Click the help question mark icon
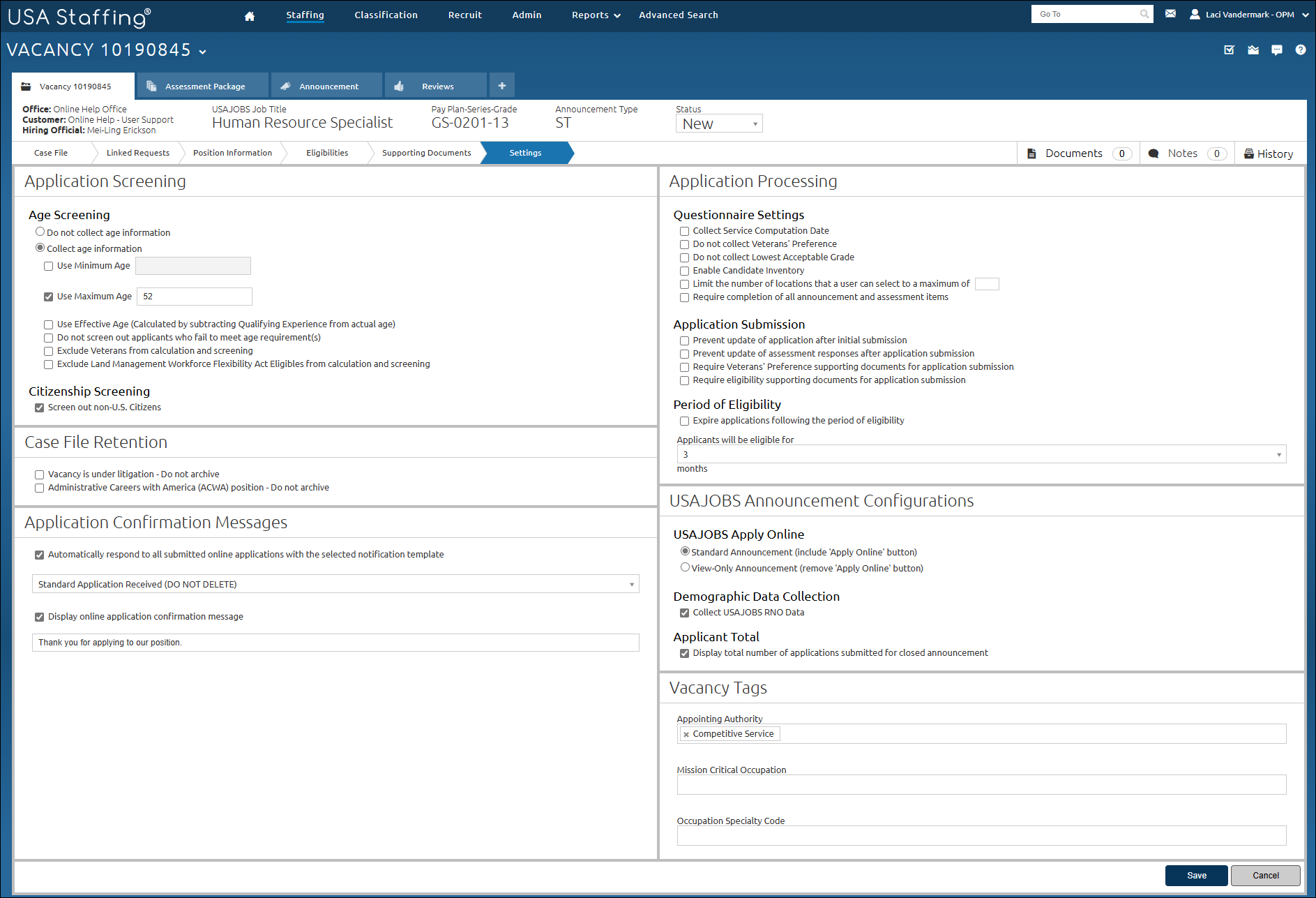The image size is (1316, 898). [x=1301, y=50]
